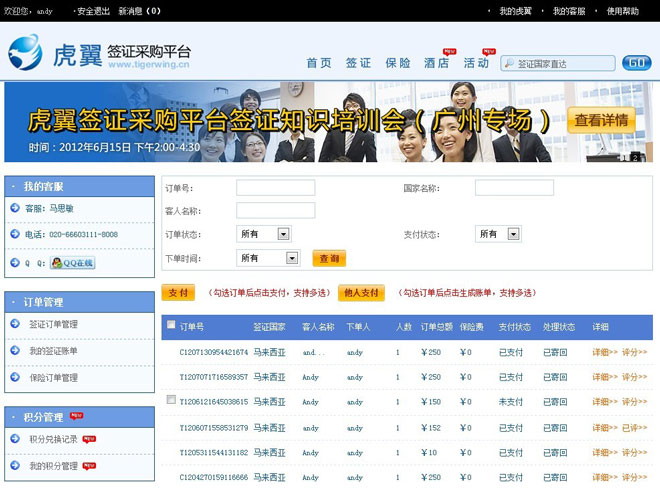660x489 pixels.
Task: Open the 支付状态 dropdown
Action: coord(498,234)
